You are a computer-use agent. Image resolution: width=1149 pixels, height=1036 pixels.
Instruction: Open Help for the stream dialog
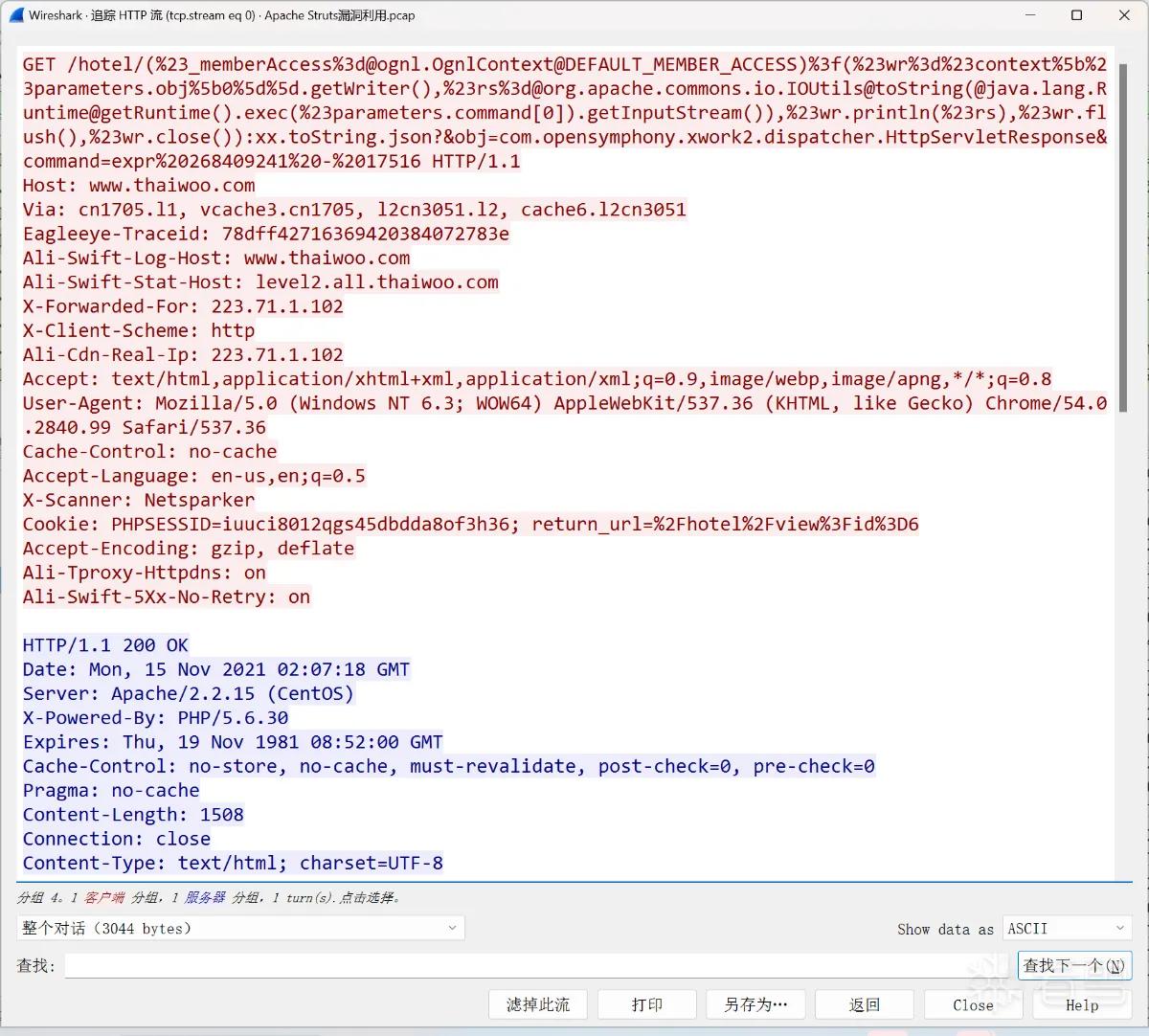(1082, 1004)
